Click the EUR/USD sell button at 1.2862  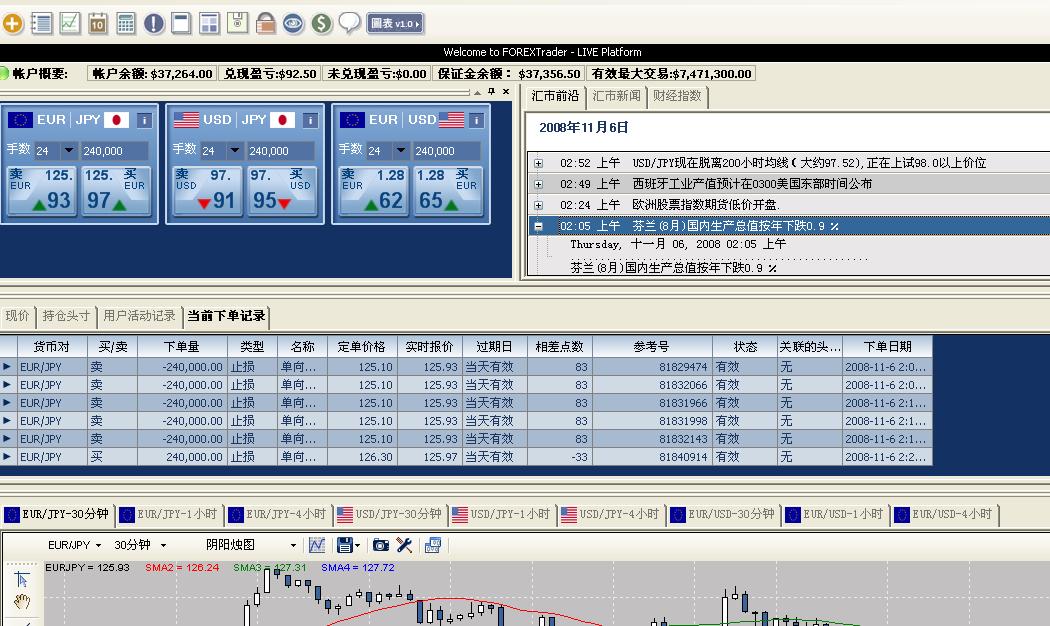(x=372, y=191)
